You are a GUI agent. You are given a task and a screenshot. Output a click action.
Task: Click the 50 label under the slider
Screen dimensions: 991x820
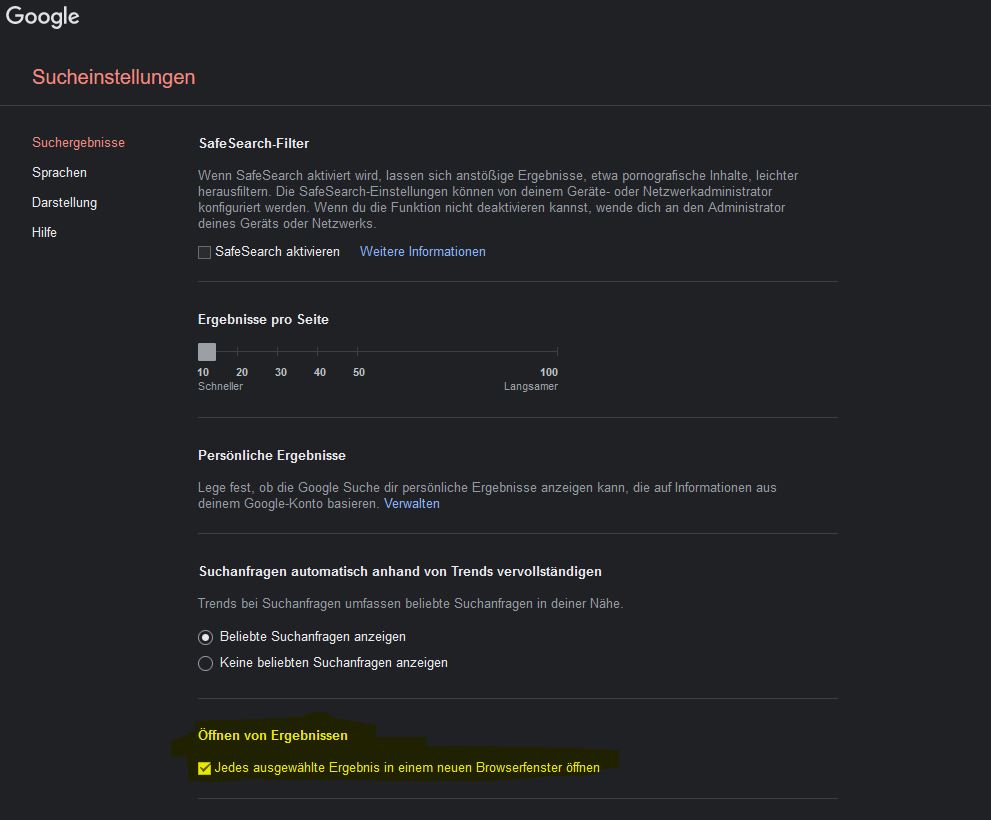click(359, 372)
